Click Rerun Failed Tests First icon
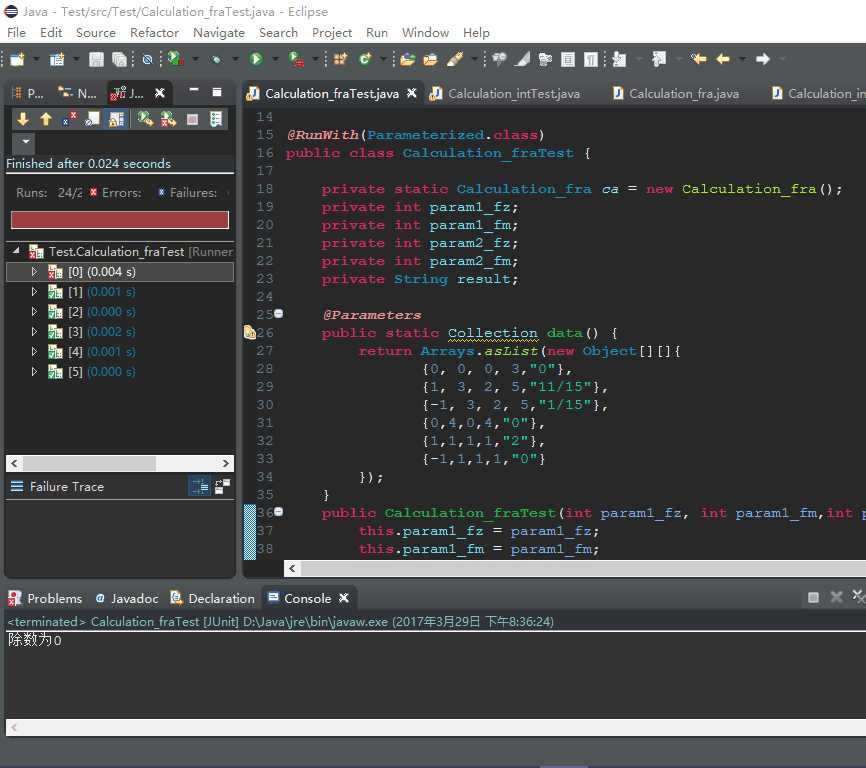The height and width of the screenshot is (768, 866). (168, 119)
